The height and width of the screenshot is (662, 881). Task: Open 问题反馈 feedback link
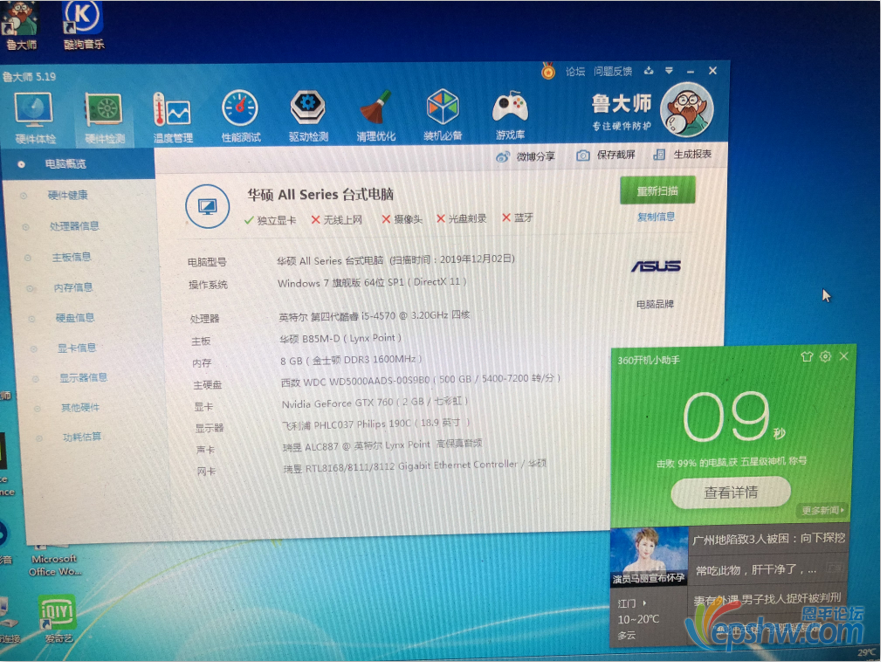click(x=612, y=71)
